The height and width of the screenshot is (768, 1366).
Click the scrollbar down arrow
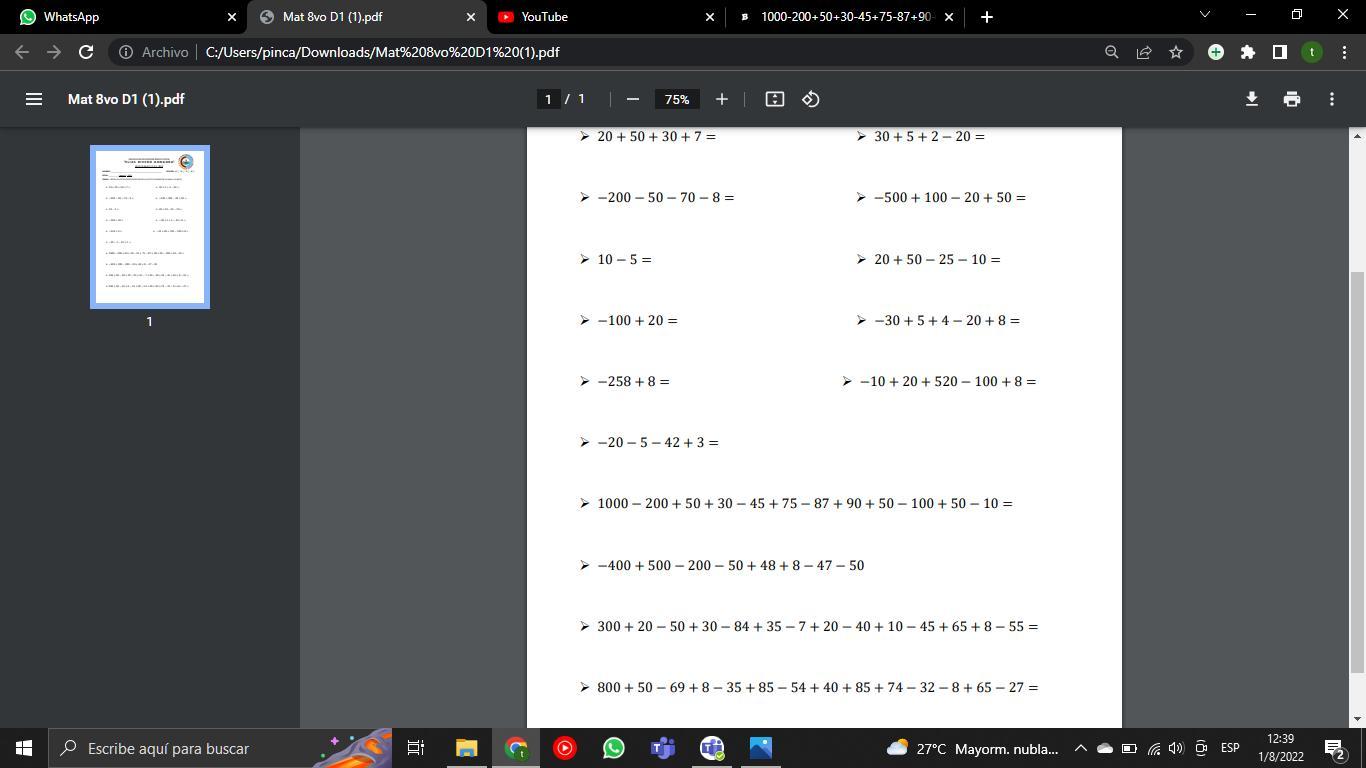click(1357, 719)
